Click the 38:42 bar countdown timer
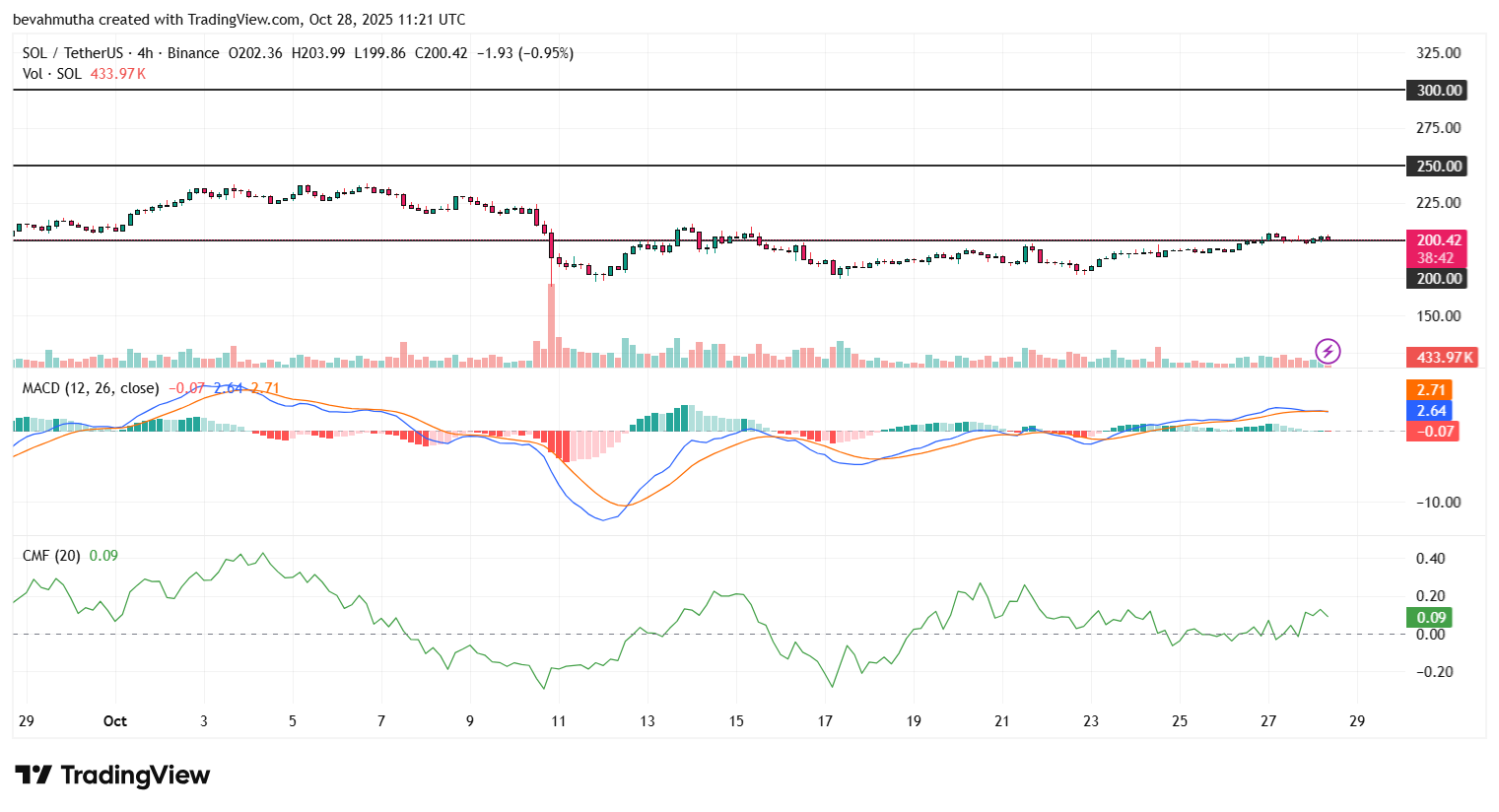1499x812 pixels. click(x=1435, y=259)
